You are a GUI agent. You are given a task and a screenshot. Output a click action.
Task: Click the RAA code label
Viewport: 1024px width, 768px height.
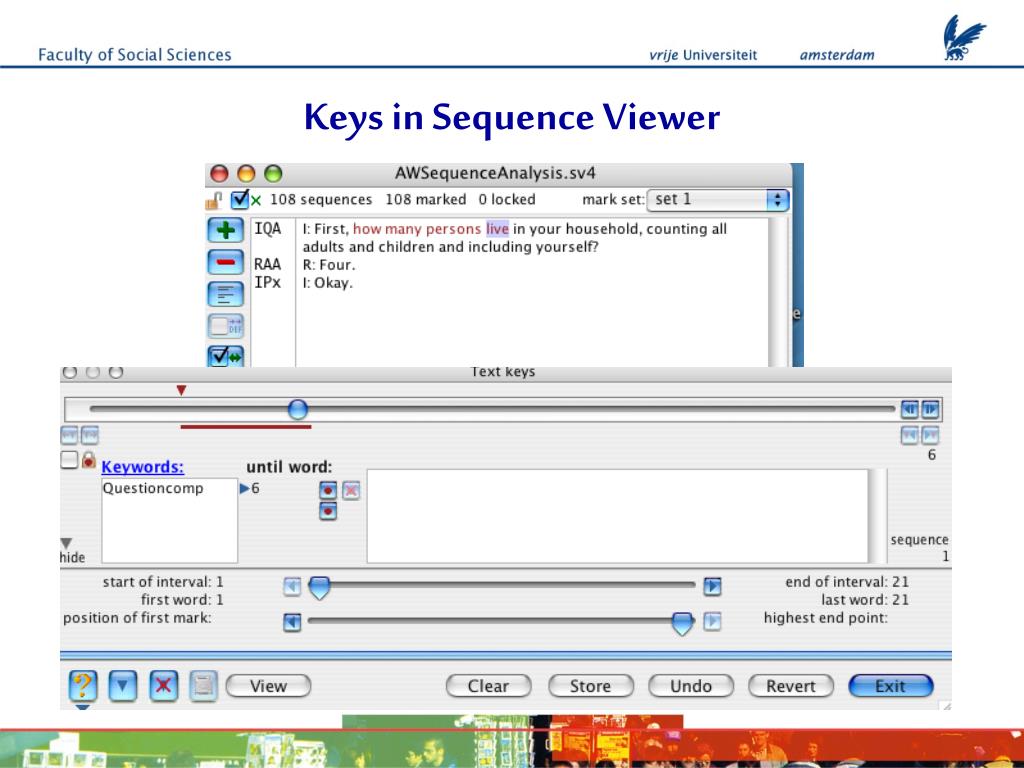[268, 264]
